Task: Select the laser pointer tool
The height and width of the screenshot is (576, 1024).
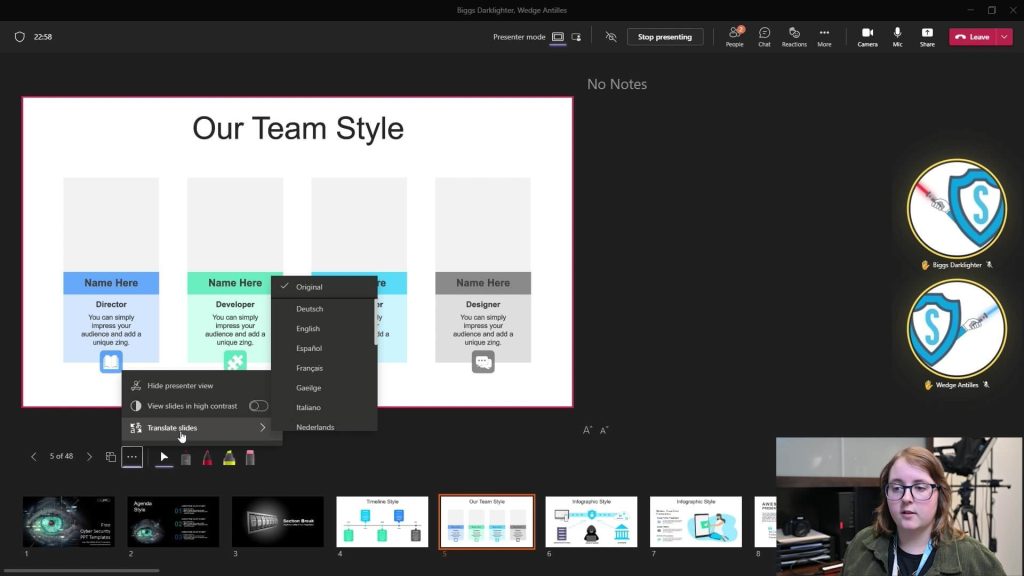Action: coord(185,458)
